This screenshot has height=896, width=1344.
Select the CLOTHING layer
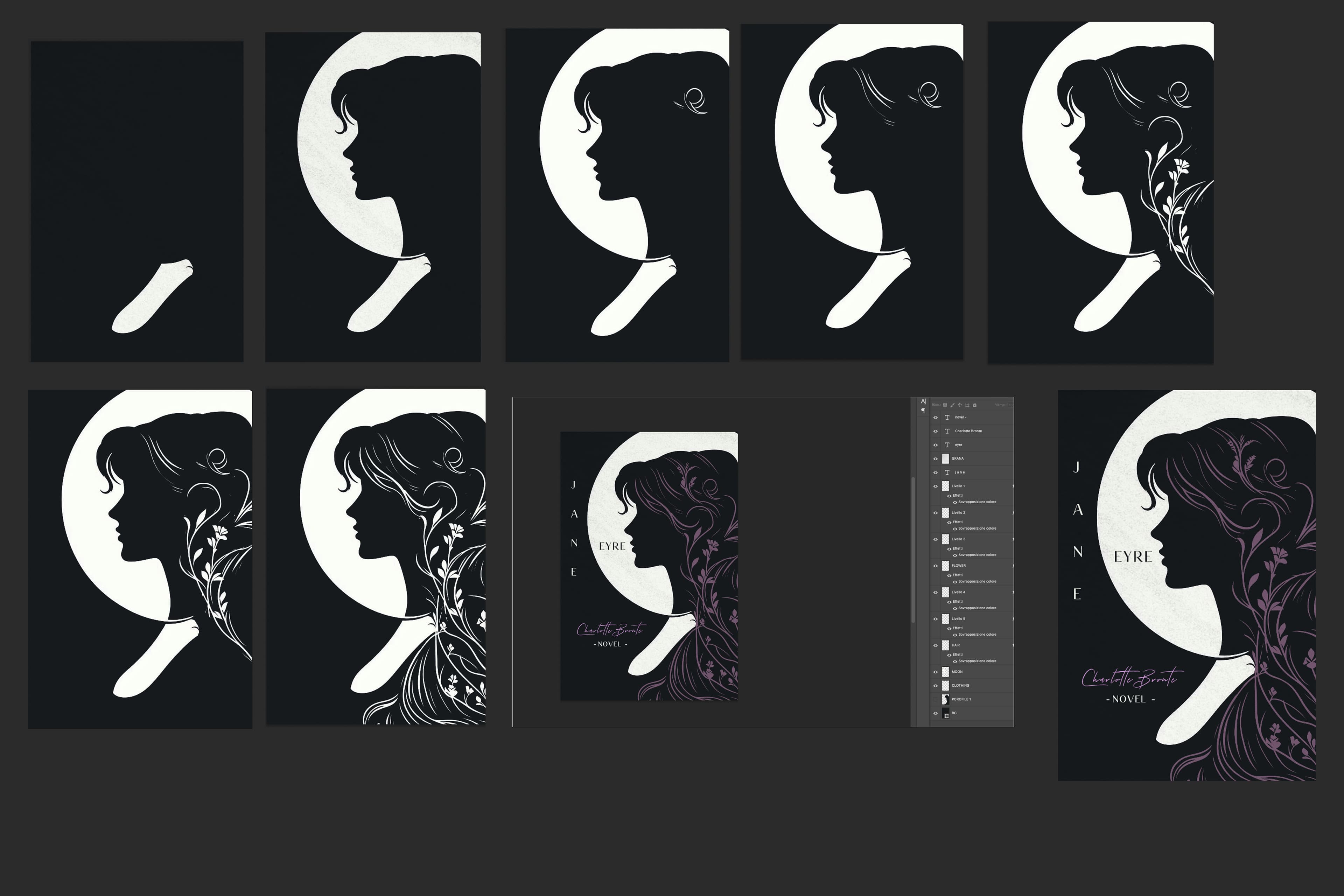pyautogui.click(x=960, y=686)
